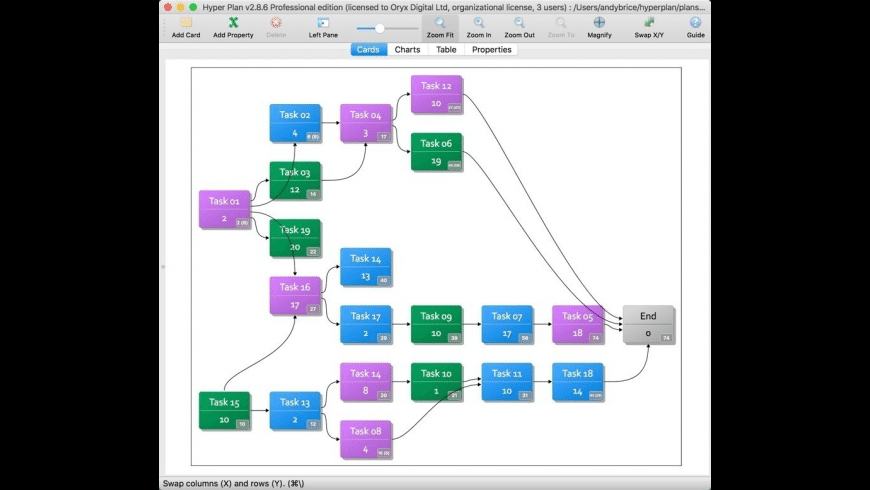
Task: Select the purple Task 05 card
Action: pos(578,325)
